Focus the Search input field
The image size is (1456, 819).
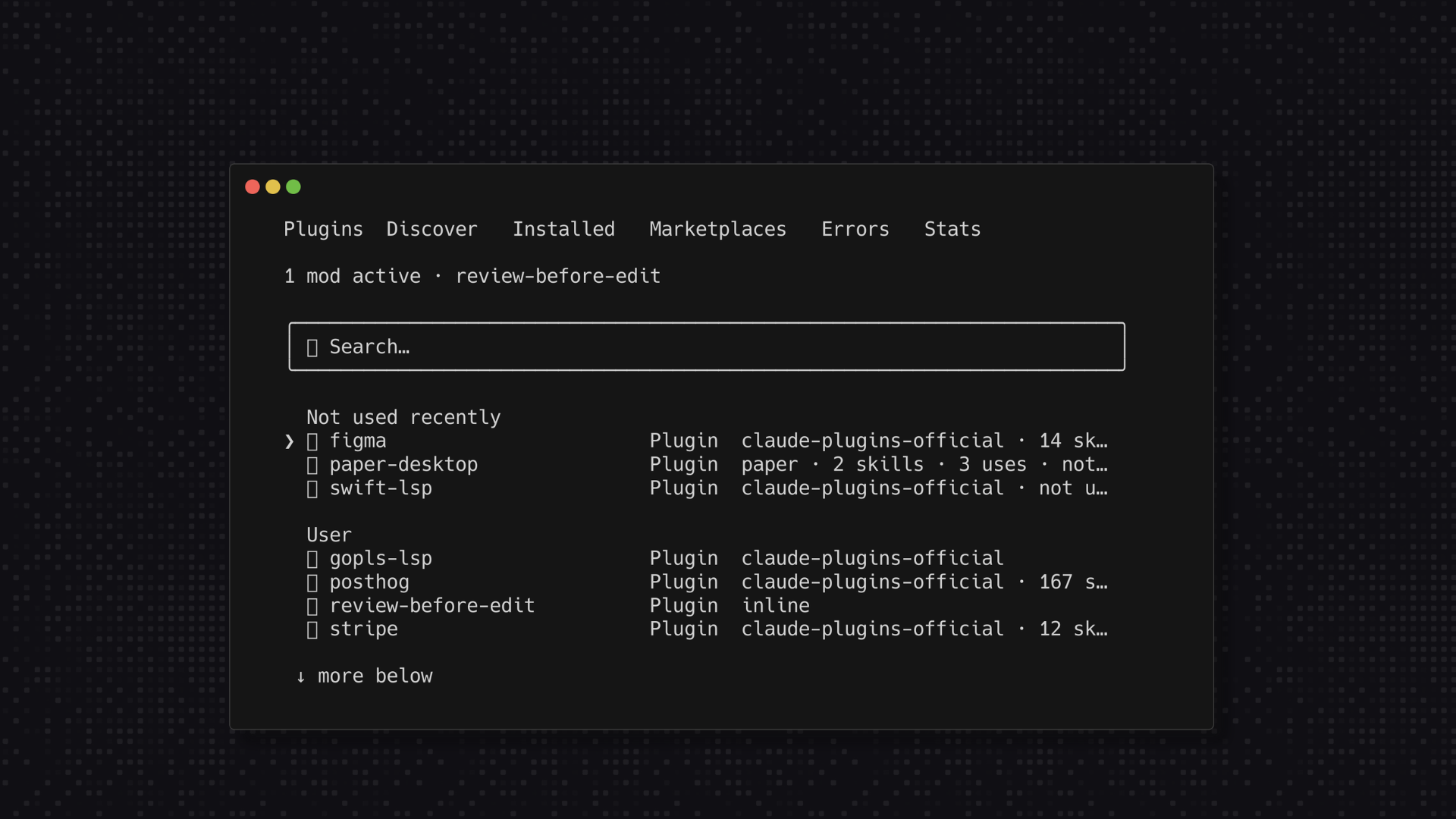tap(707, 347)
